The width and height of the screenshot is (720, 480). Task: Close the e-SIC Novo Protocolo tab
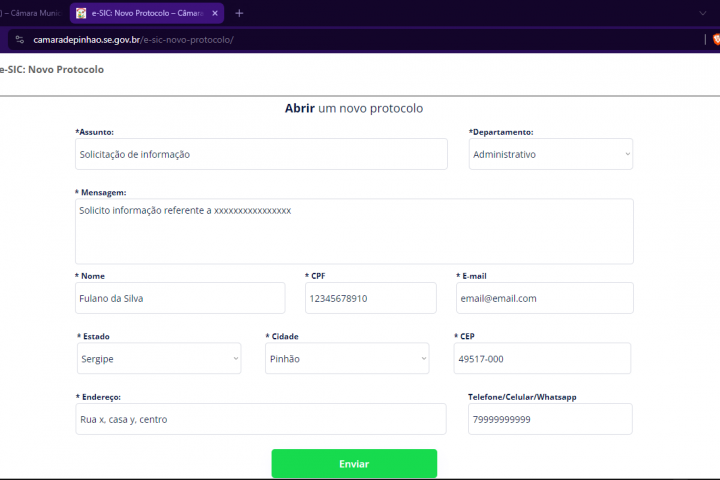(x=215, y=13)
